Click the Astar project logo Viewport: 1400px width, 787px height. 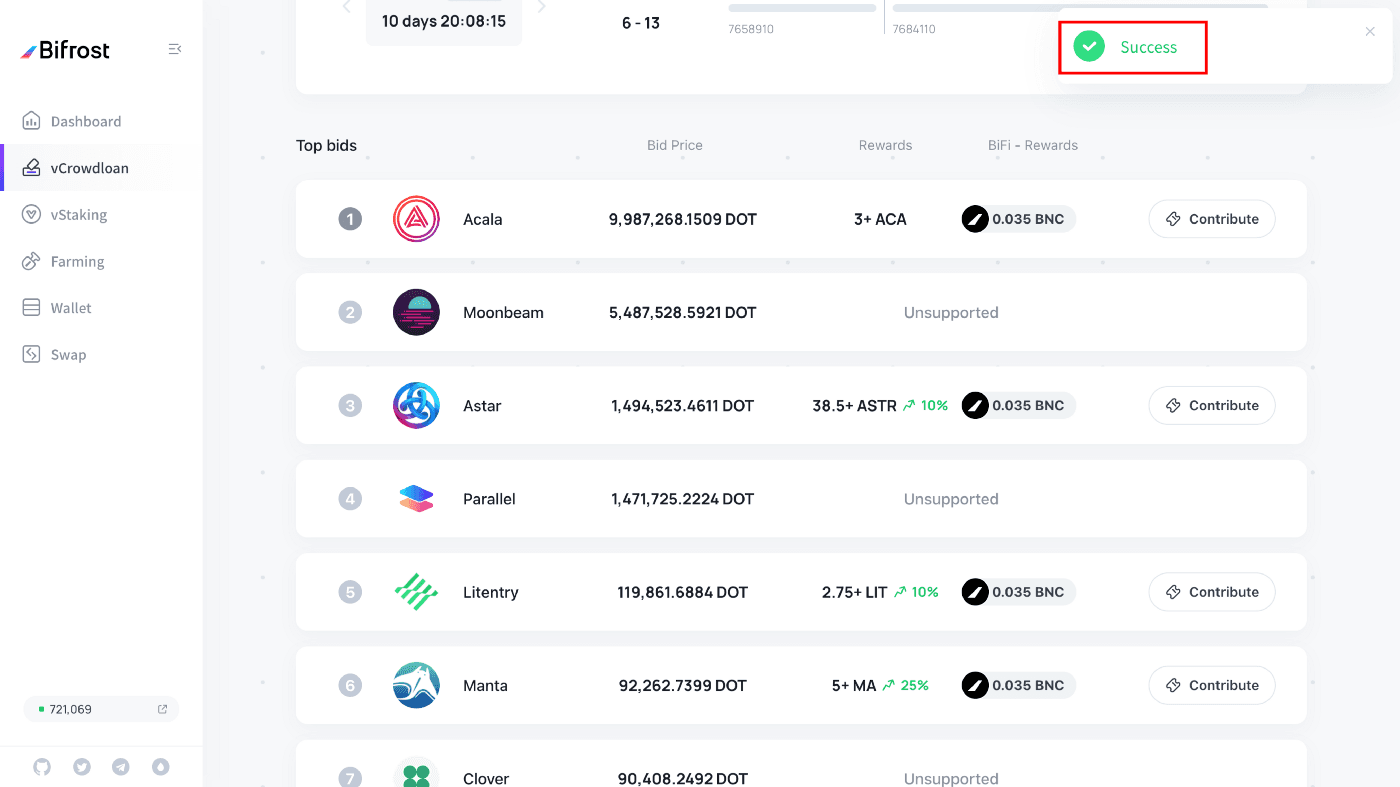tap(416, 405)
